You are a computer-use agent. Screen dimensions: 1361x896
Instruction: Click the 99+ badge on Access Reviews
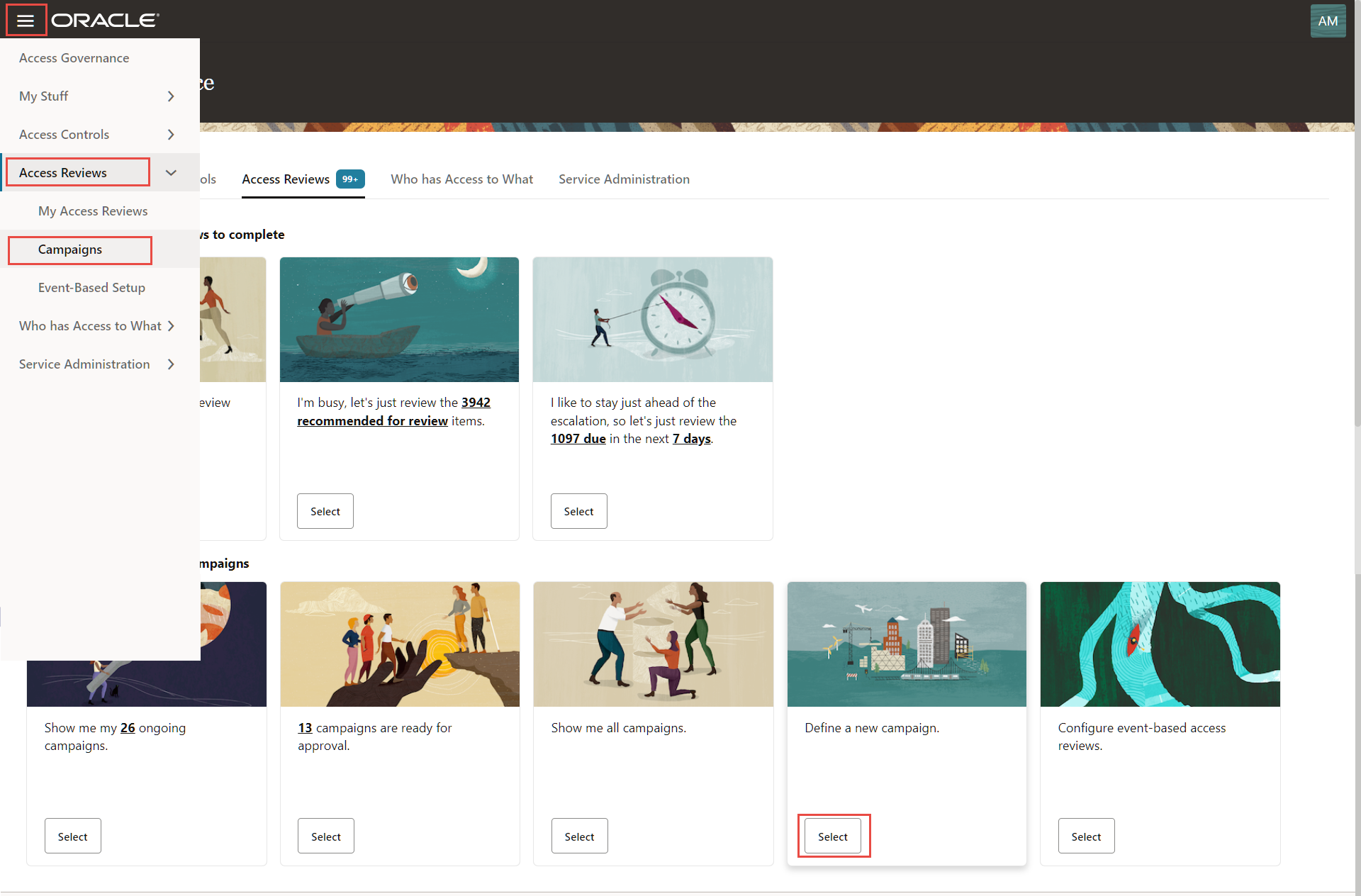coord(350,179)
